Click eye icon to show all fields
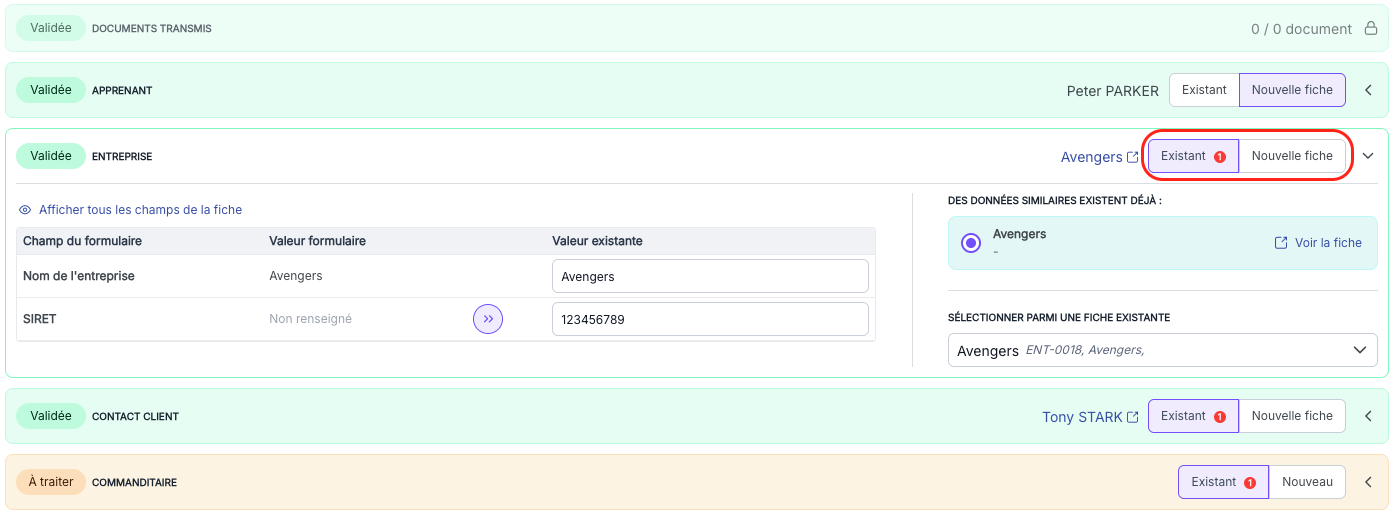 click(x=26, y=210)
